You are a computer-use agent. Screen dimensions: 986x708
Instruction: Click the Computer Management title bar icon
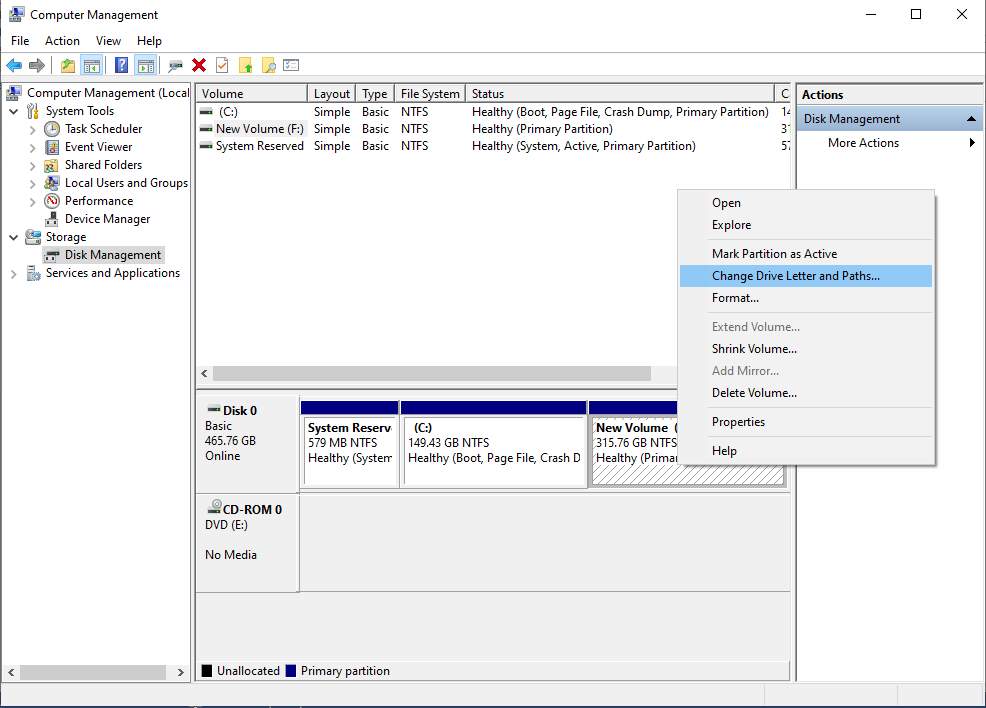coord(17,14)
